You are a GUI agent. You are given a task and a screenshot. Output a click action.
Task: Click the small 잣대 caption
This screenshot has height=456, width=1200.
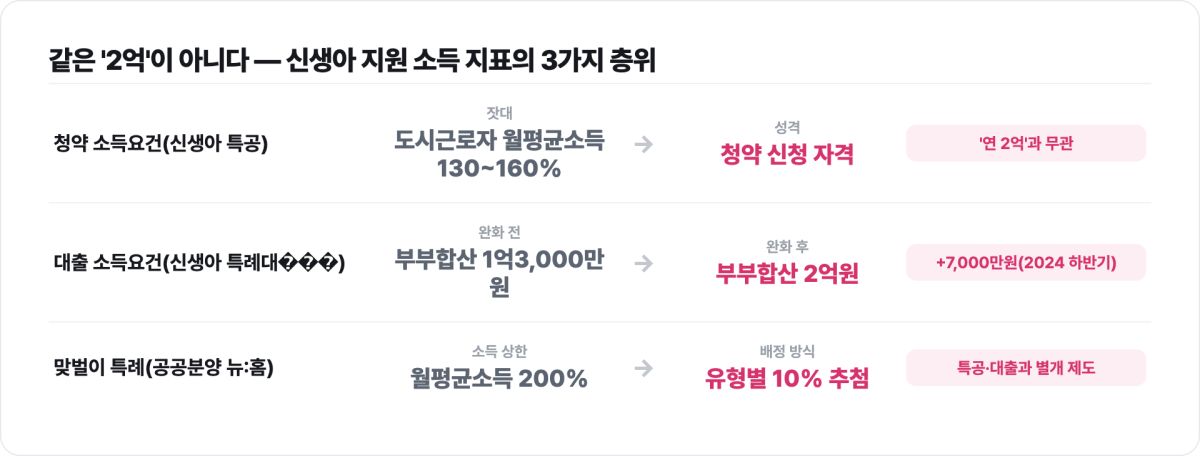click(499, 113)
